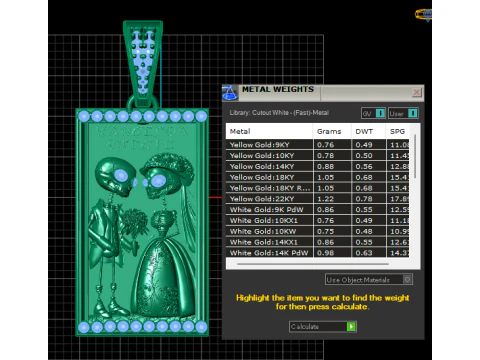This screenshot has height=360, width=480.
Task: Close the Metal Weights window
Action: coord(417,92)
